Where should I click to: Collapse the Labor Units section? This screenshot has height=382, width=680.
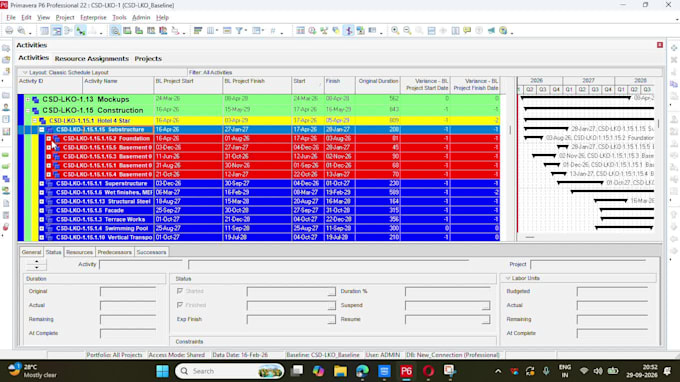(x=507, y=278)
